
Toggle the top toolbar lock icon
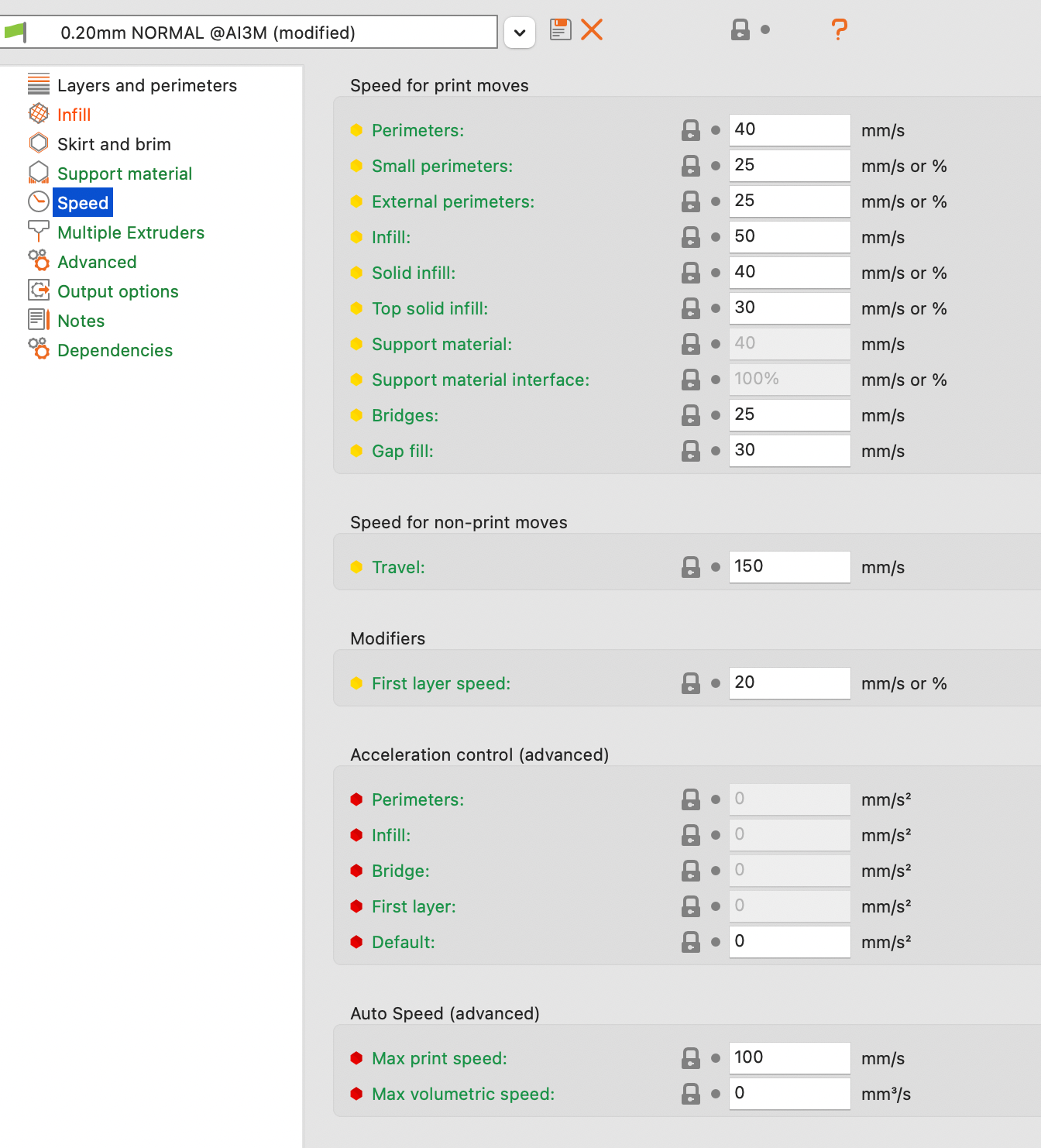740,30
